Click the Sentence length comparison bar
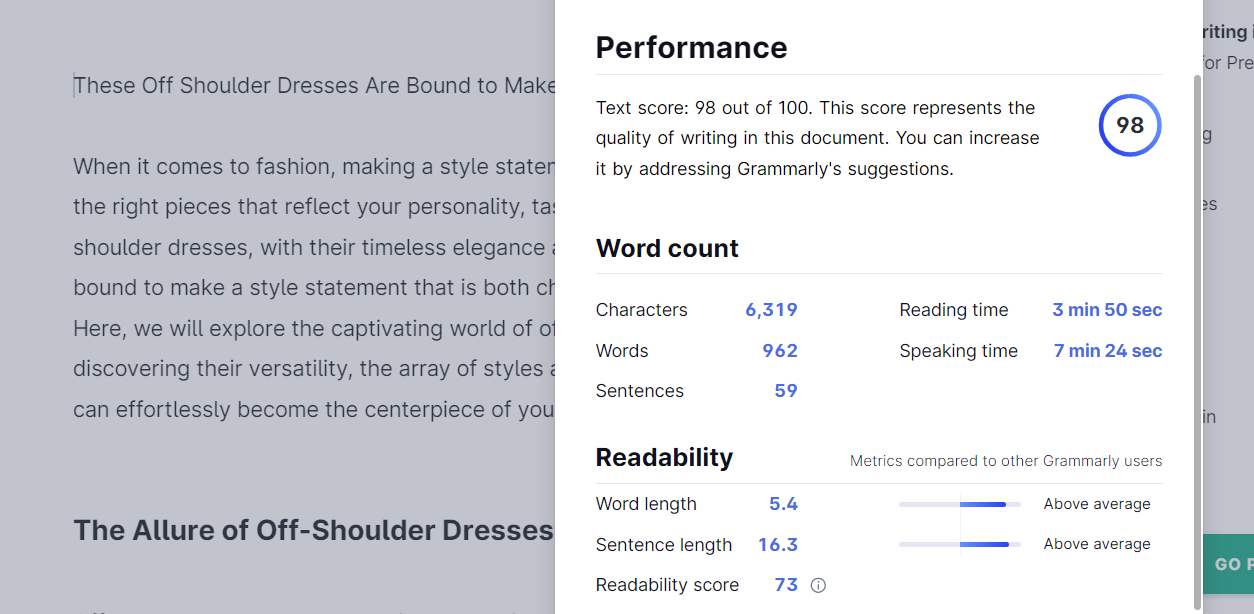The image size is (1254, 614). coord(960,544)
